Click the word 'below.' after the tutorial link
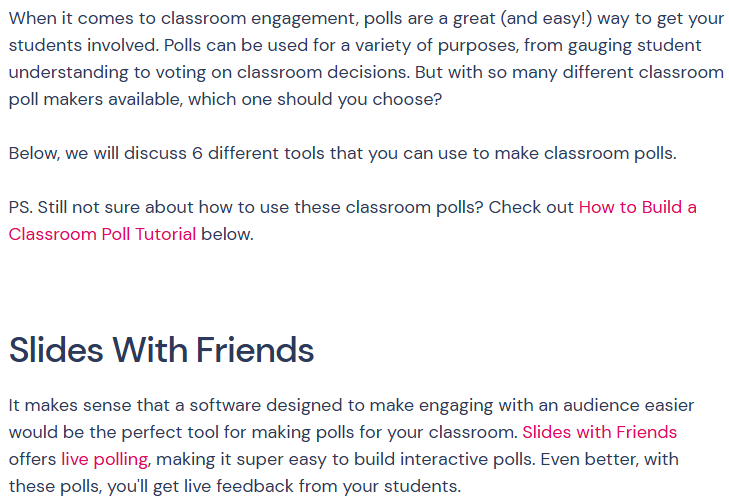The height and width of the screenshot is (499, 729). coord(227,234)
